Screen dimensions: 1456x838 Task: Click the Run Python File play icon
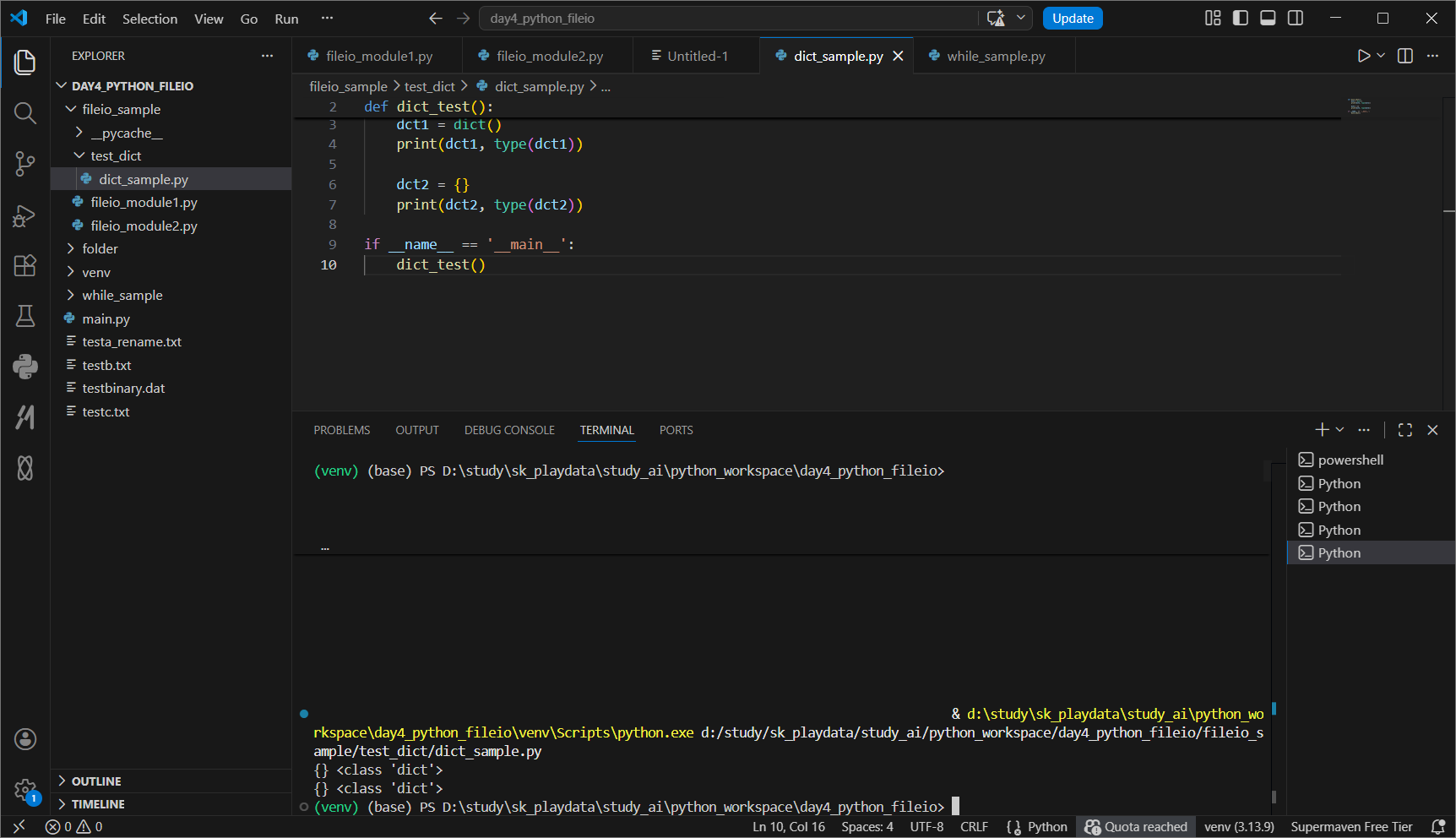tap(1363, 56)
